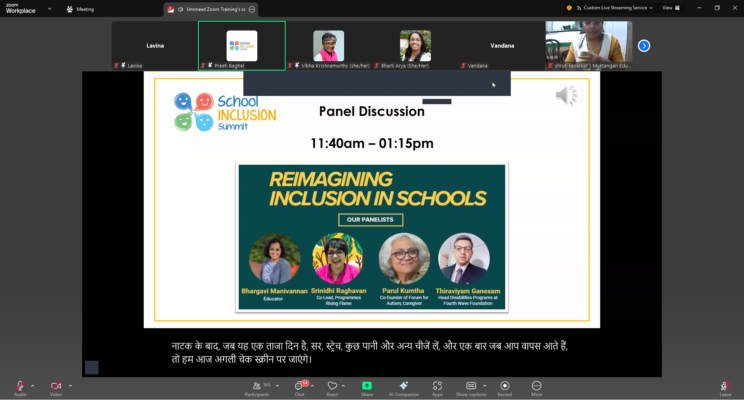Expand the arrow beside Show captions

[484, 386]
